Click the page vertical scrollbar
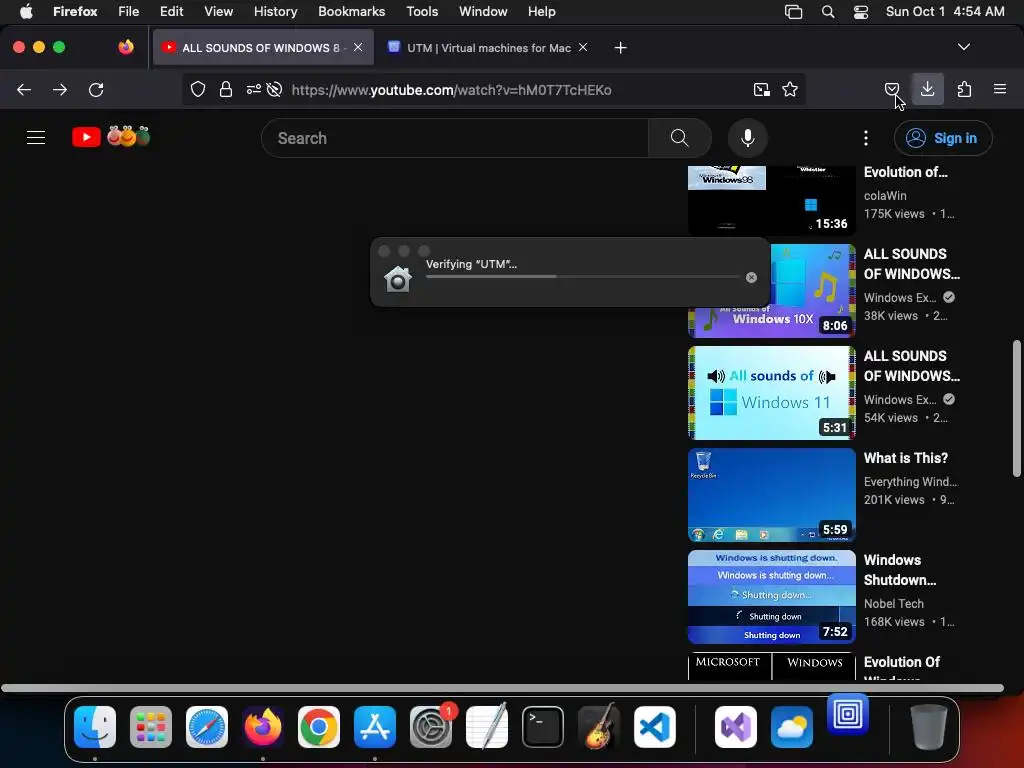Screen dimensions: 1024x768 point(1016,408)
